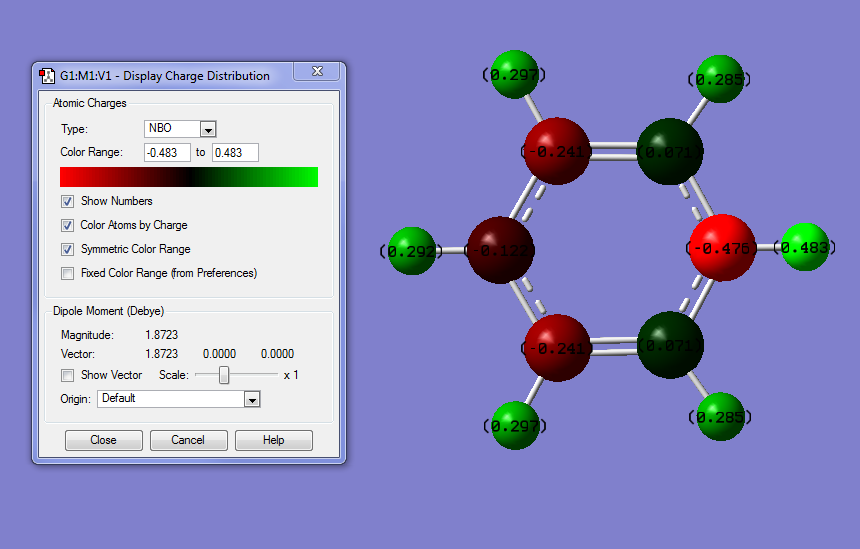Select the hydrogen atom labeled 0.292
This screenshot has height=549, width=860.
tap(411, 250)
